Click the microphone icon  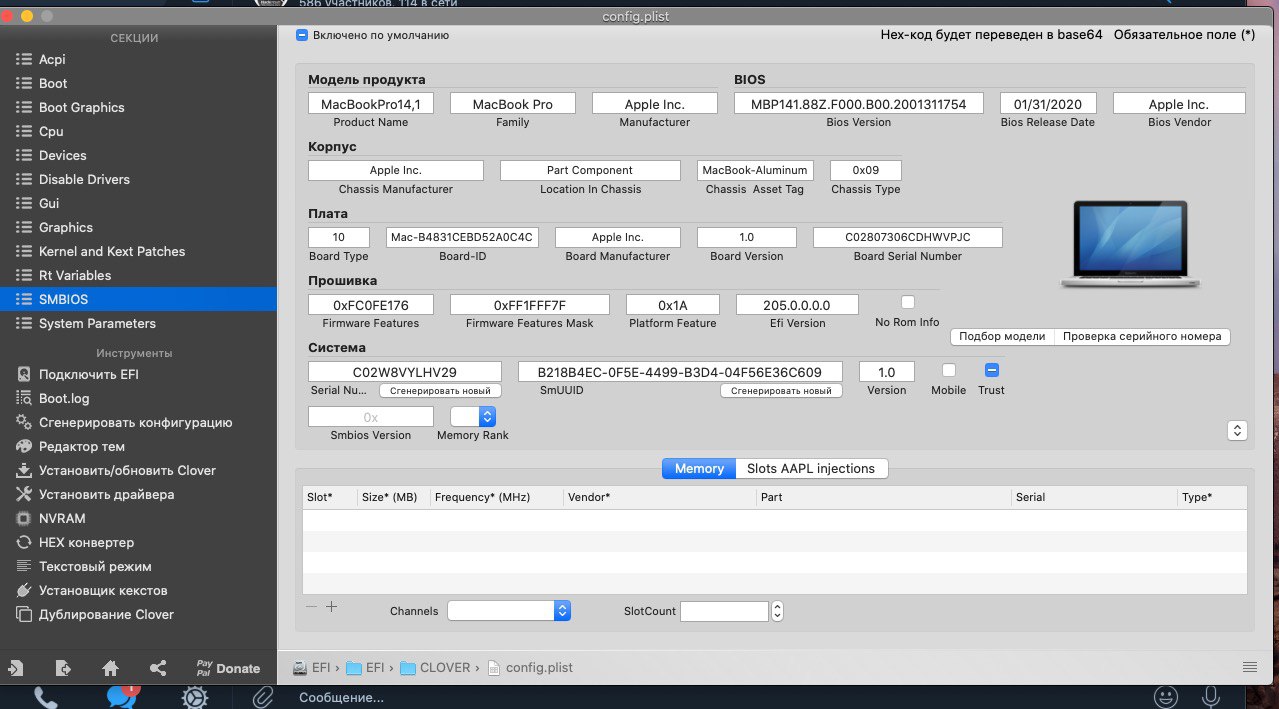point(1212,697)
